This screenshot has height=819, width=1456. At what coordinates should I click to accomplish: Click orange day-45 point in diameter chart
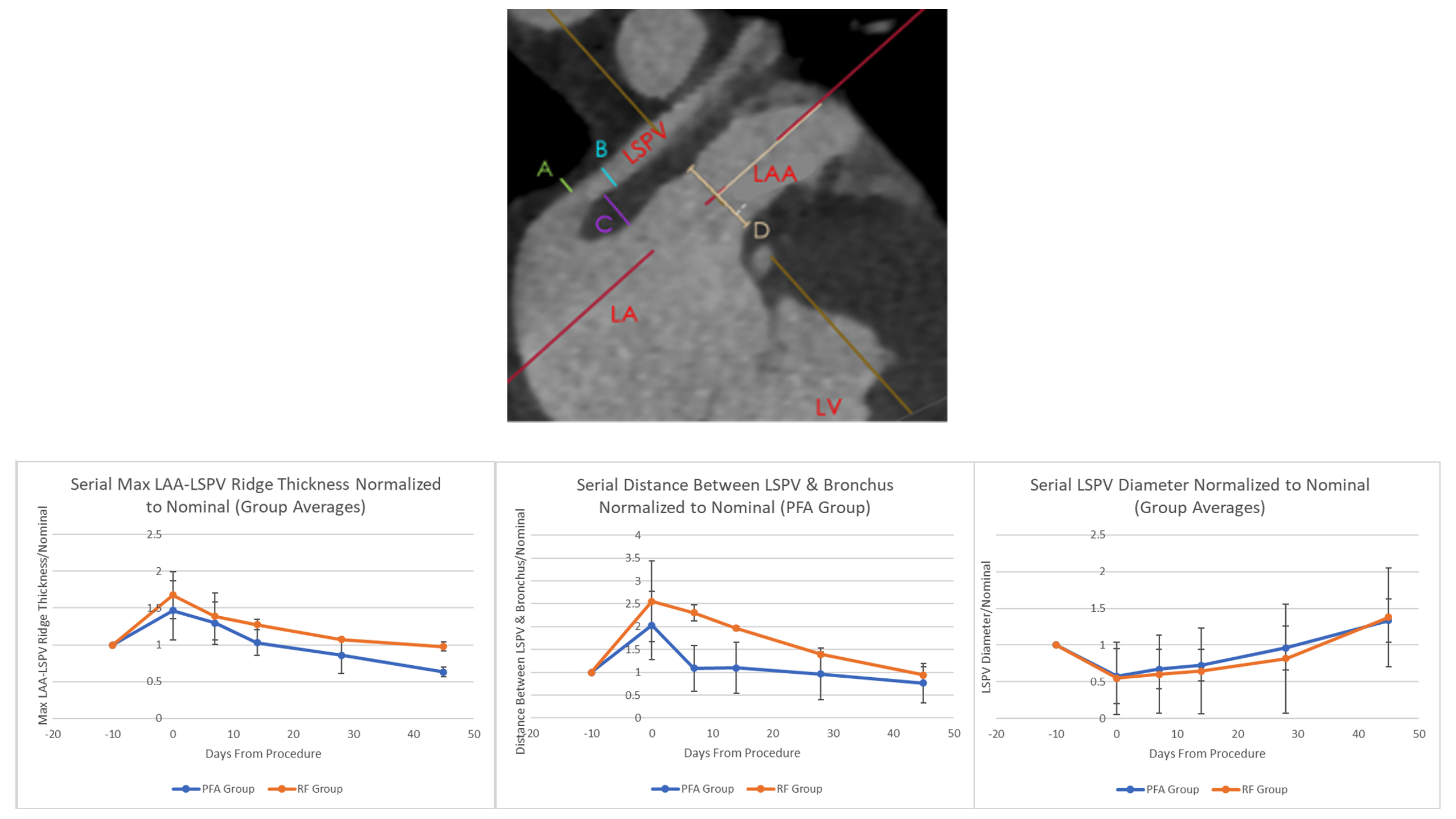(1388, 617)
